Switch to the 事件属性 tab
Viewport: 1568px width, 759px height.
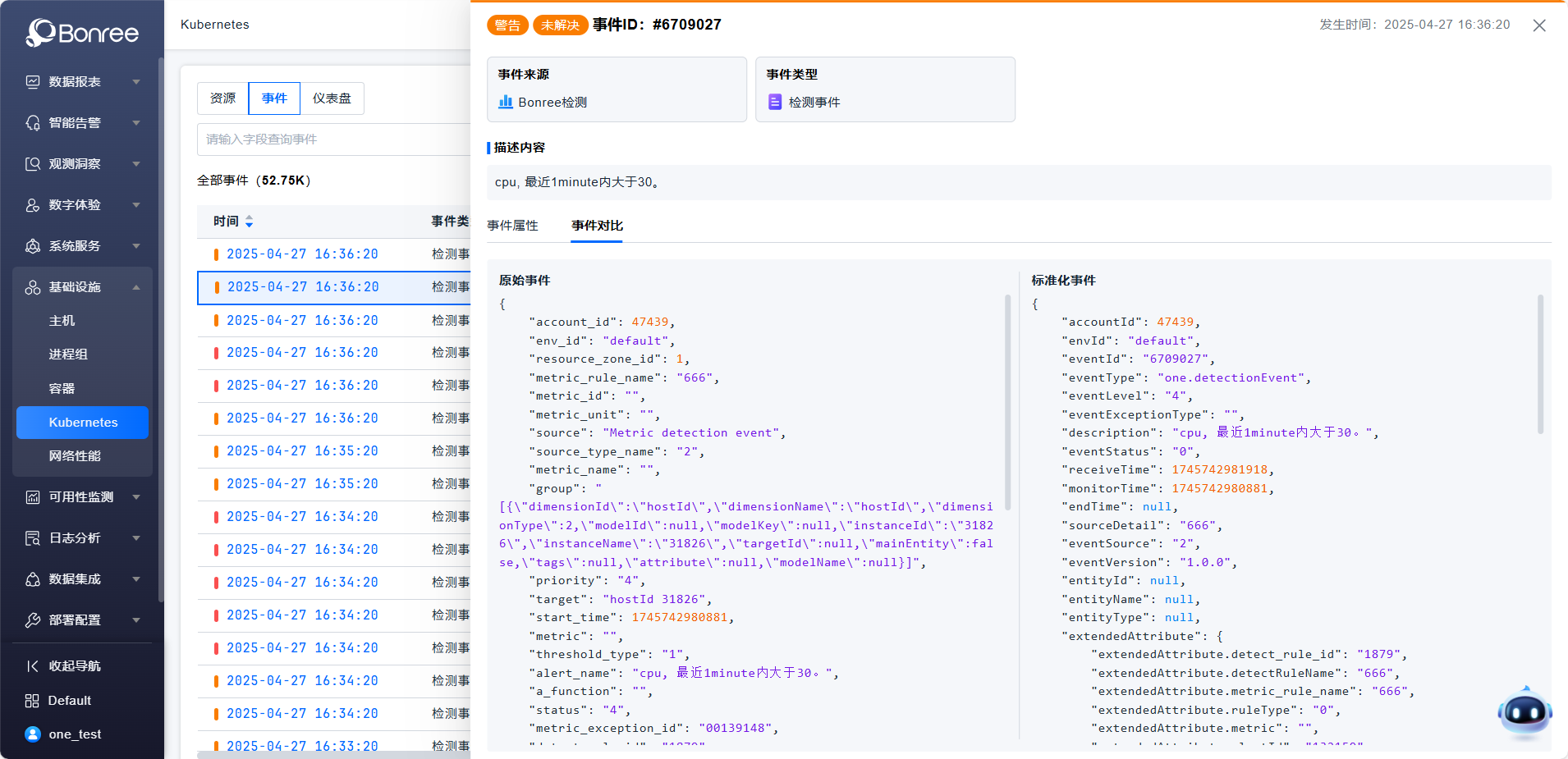click(512, 226)
